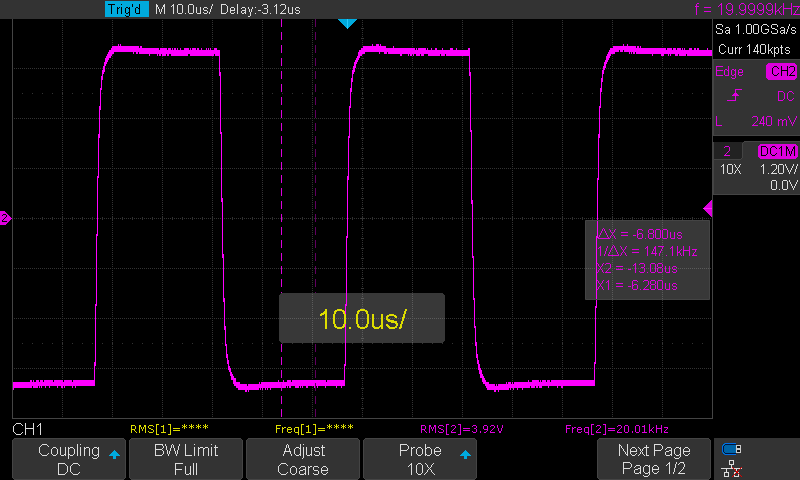The image size is (800, 480).
Task: Click the network disconnected status icon
Action: [732, 468]
